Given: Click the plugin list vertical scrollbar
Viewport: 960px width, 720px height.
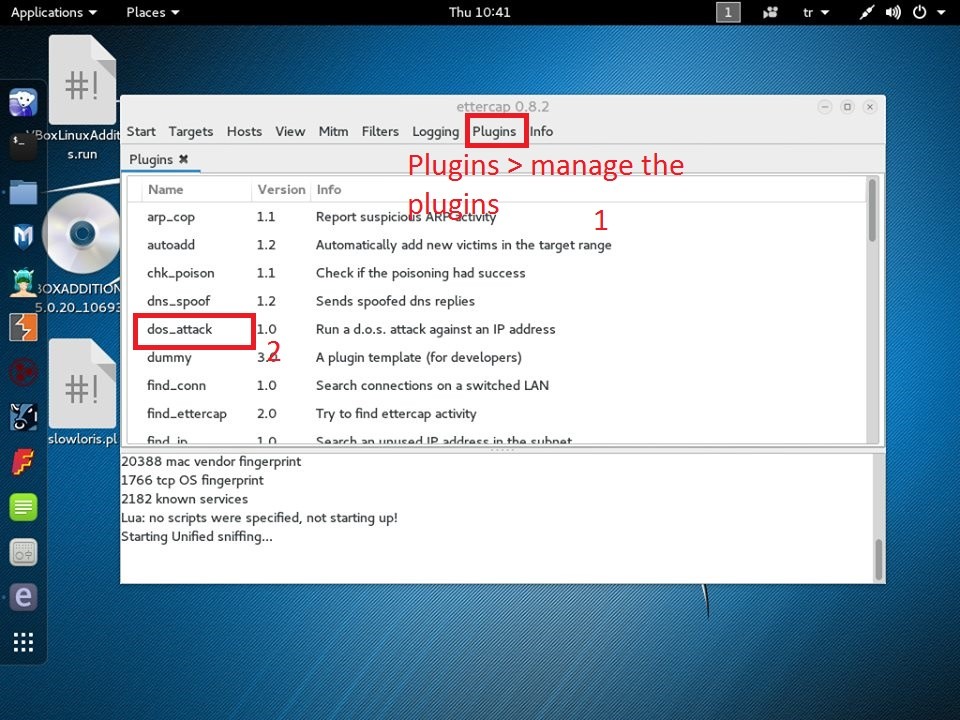Looking at the screenshot, I should coord(872,211).
